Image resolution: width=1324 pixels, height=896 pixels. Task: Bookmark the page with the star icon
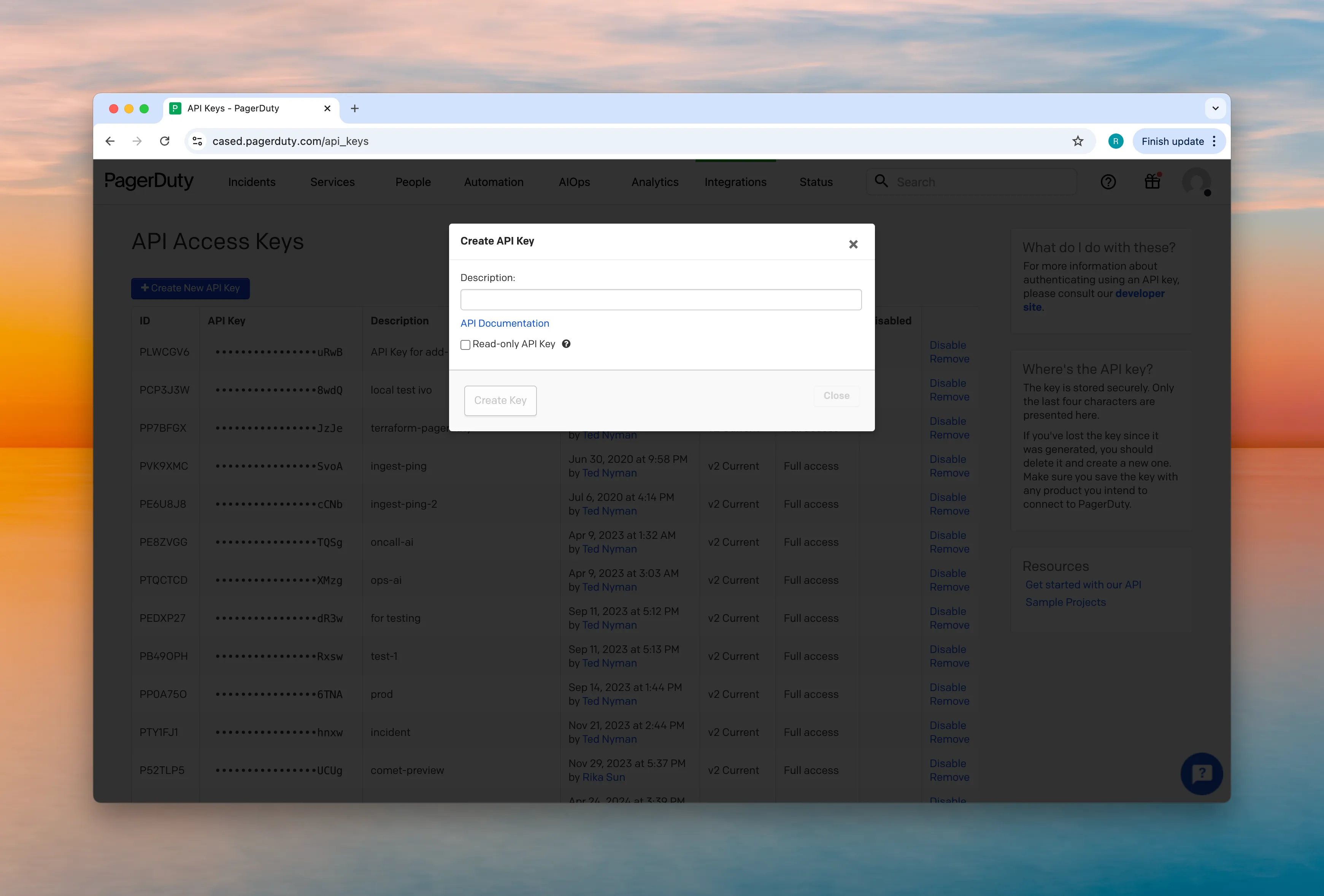pyautogui.click(x=1078, y=141)
